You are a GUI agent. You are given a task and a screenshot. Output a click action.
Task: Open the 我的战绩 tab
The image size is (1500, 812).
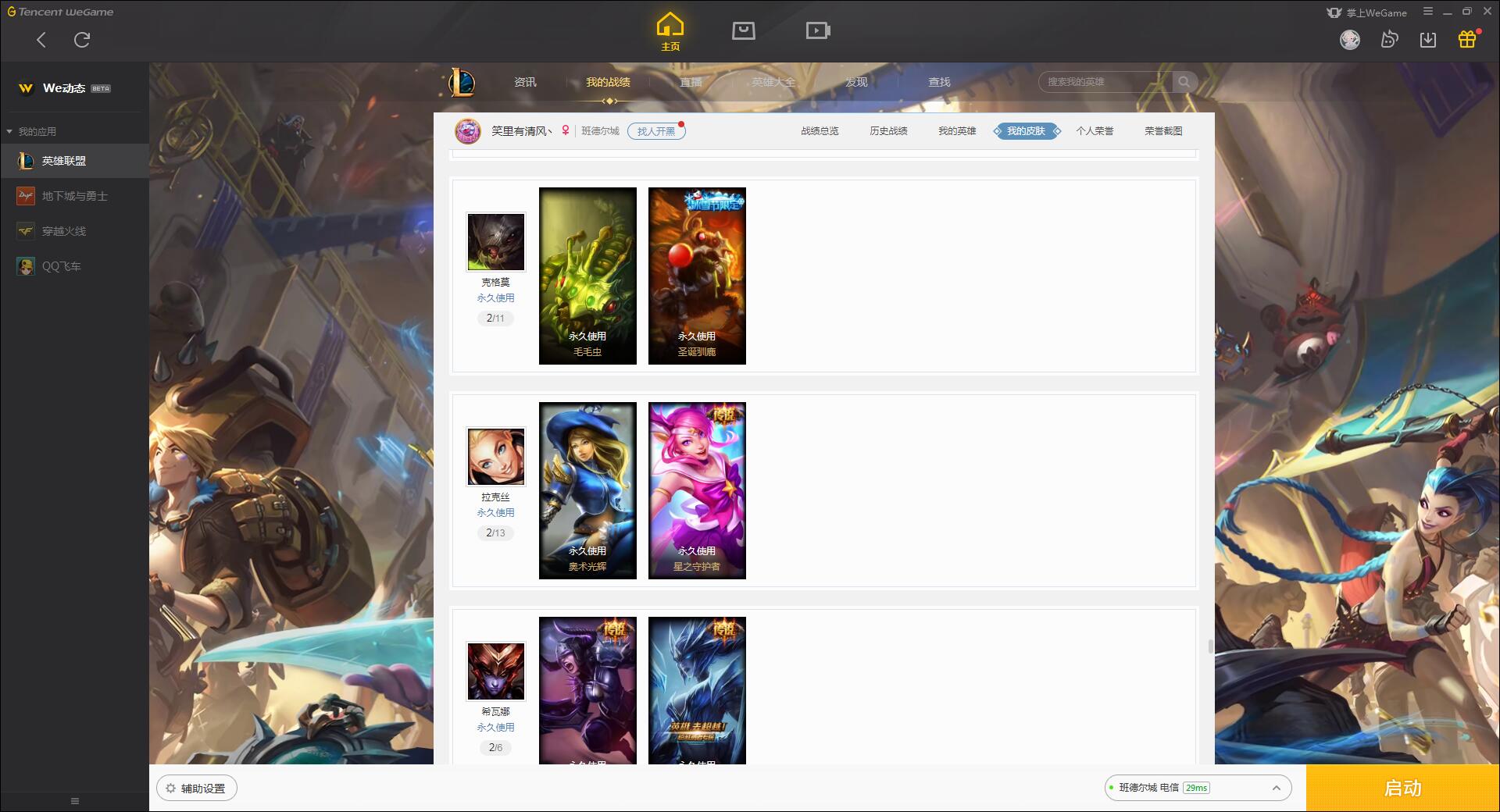(608, 82)
